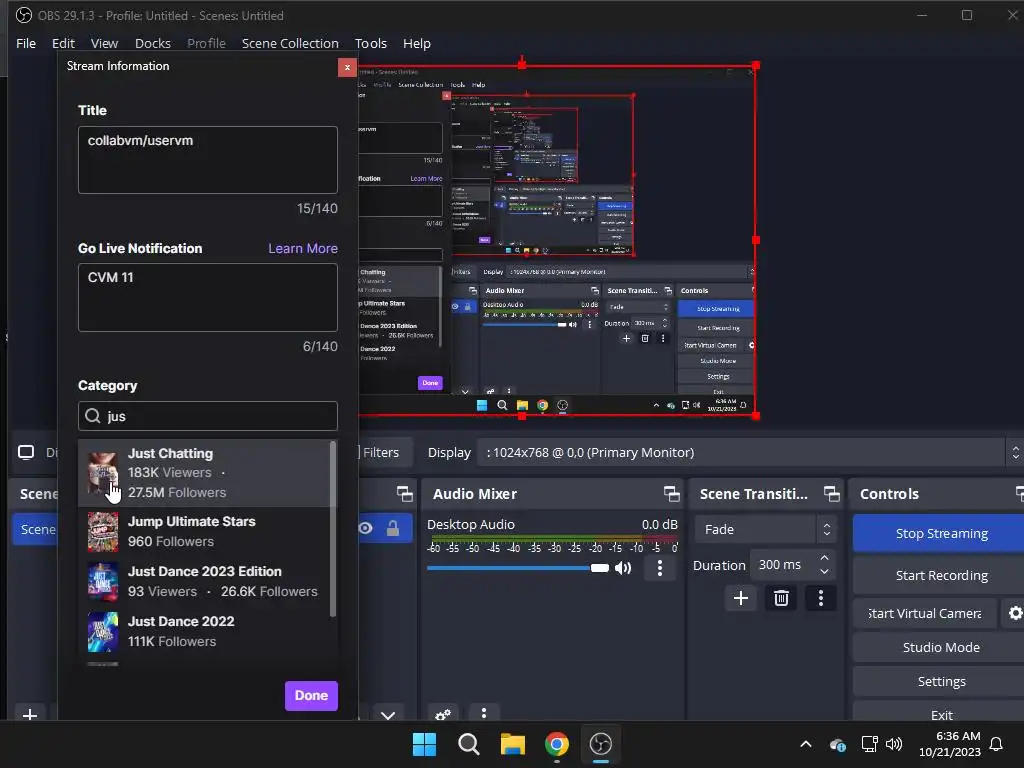The height and width of the screenshot is (768, 1024).
Task: Open the Edit menu
Action: coord(63,44)
